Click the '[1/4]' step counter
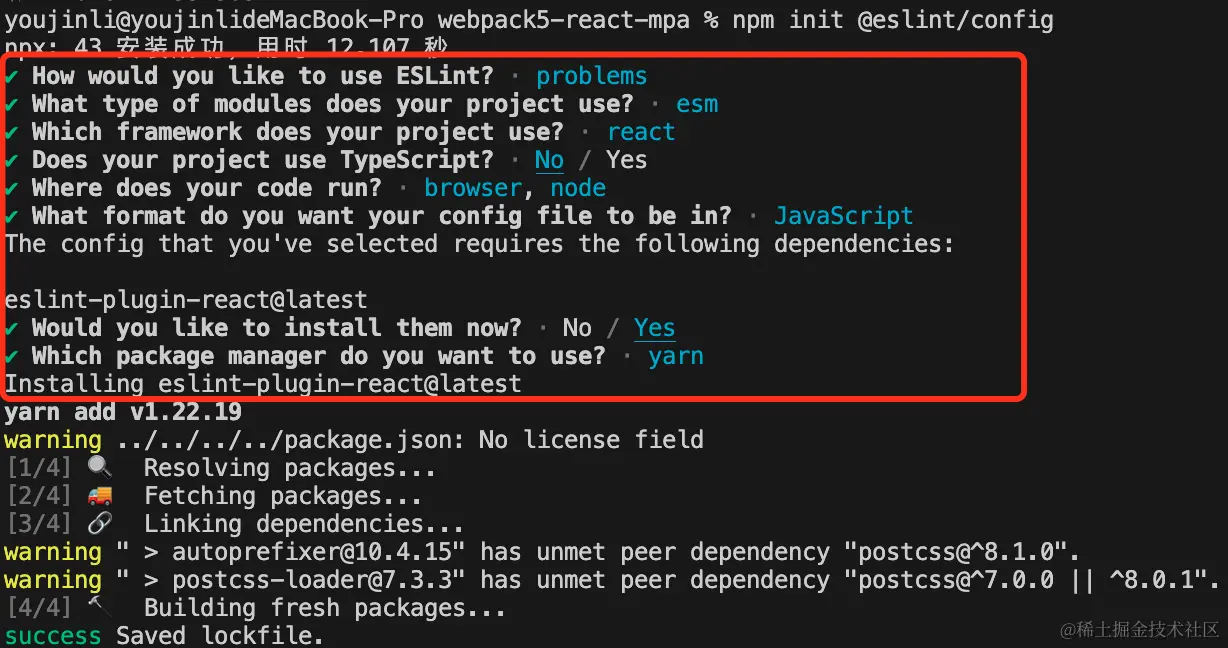The image size is (1228, 648). click(39, 468)
